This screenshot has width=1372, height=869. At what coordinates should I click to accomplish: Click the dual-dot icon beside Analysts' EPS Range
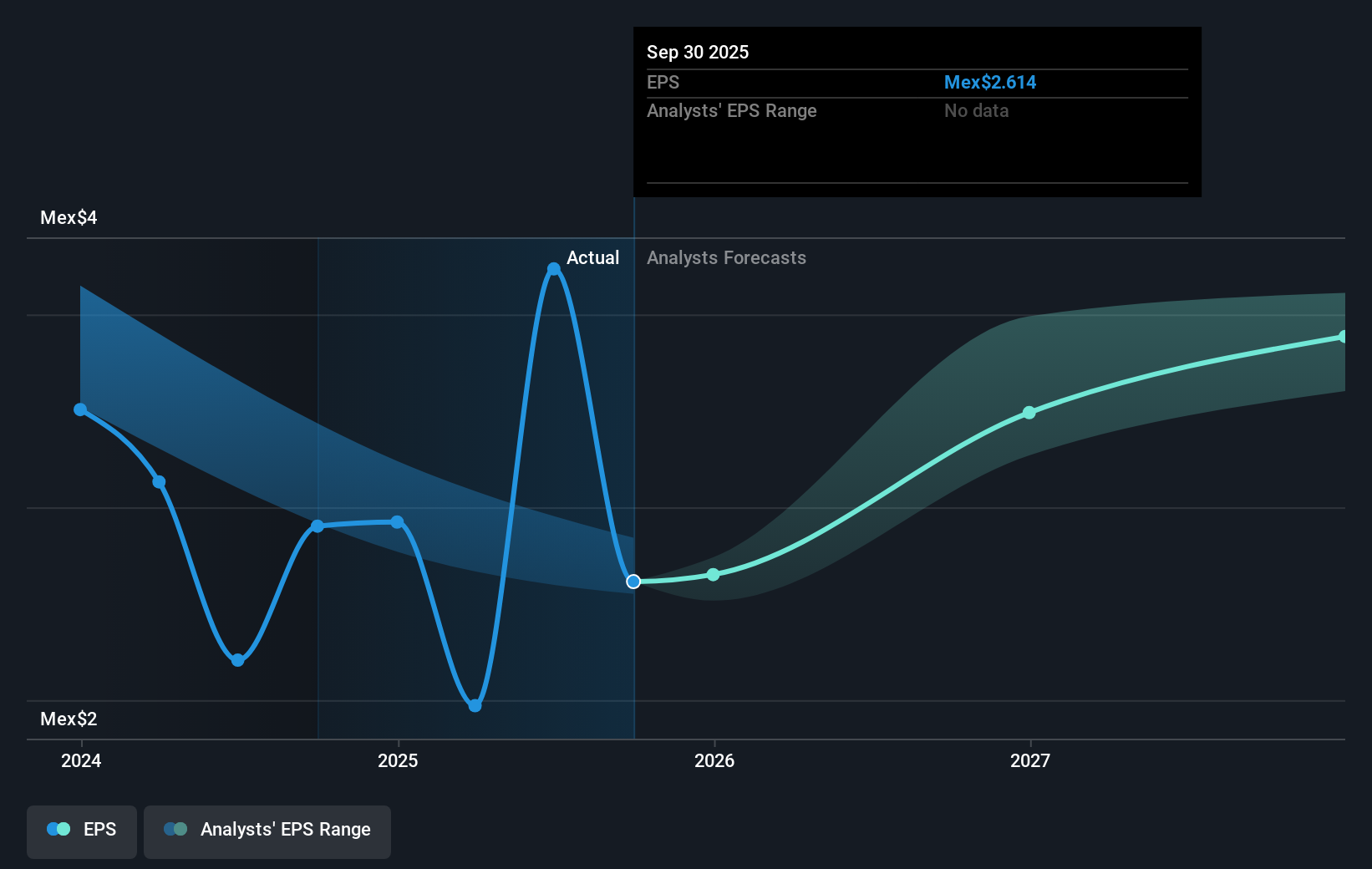175,829
